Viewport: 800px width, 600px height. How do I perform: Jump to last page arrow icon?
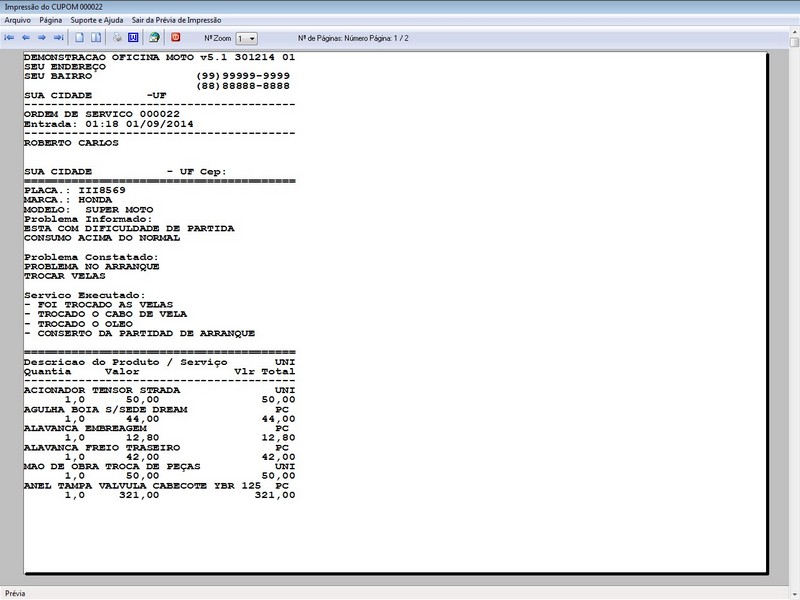59,38
